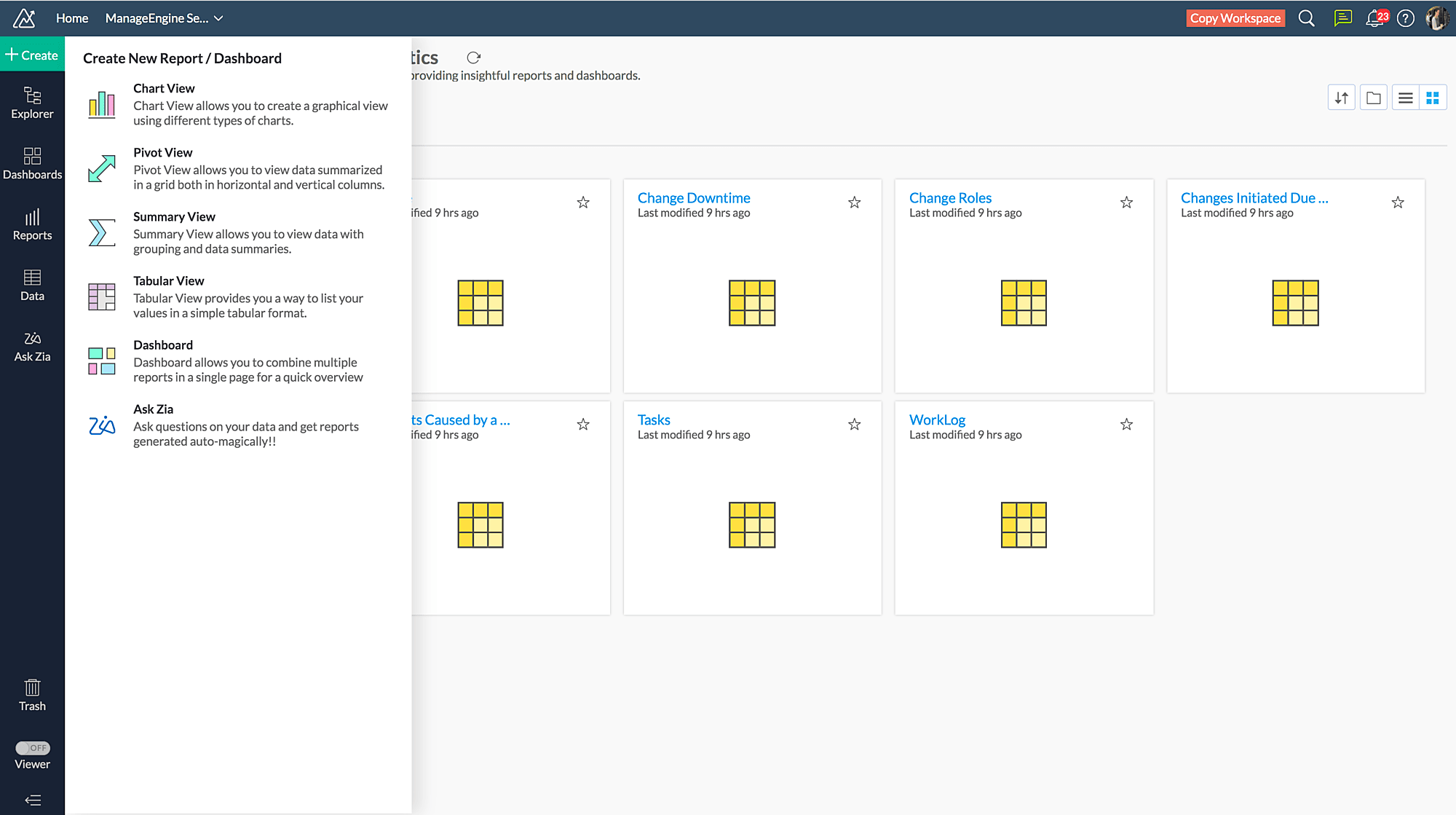Screen dimensions: 1456x815
Task: Select Pivot View in the create panel
Action: click(x=163, y=152)
